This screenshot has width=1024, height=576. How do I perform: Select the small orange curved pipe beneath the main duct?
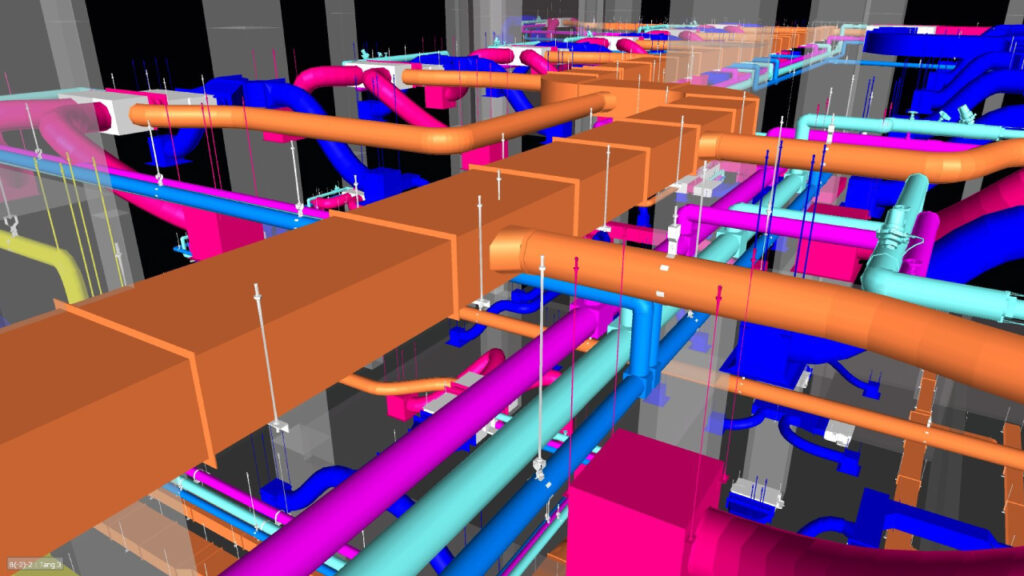(x=400, y=385)
